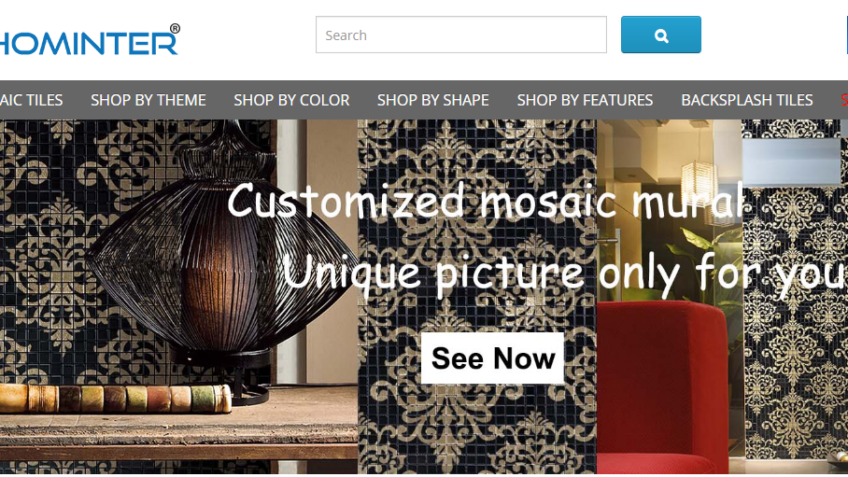Click the Customized mosaic mural headline
The height and width of the screenshot is (477, 848).
click(x=486, y=201)
